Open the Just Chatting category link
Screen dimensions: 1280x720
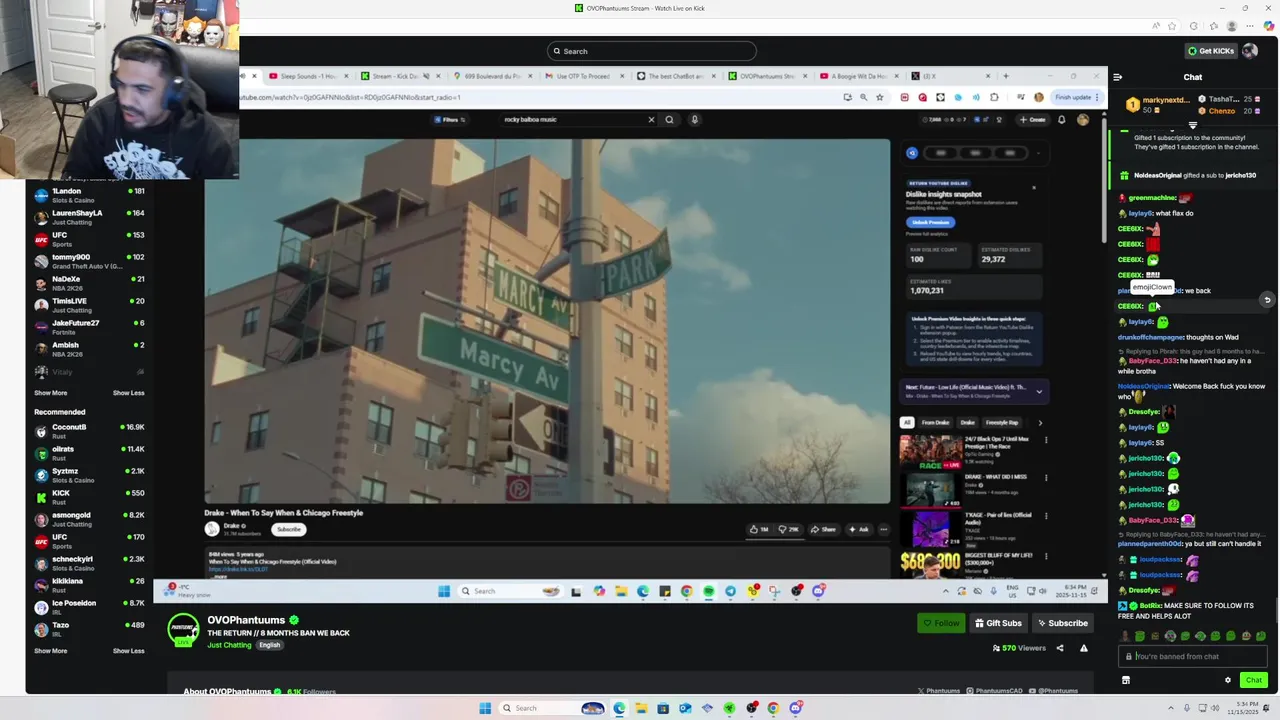229,645
